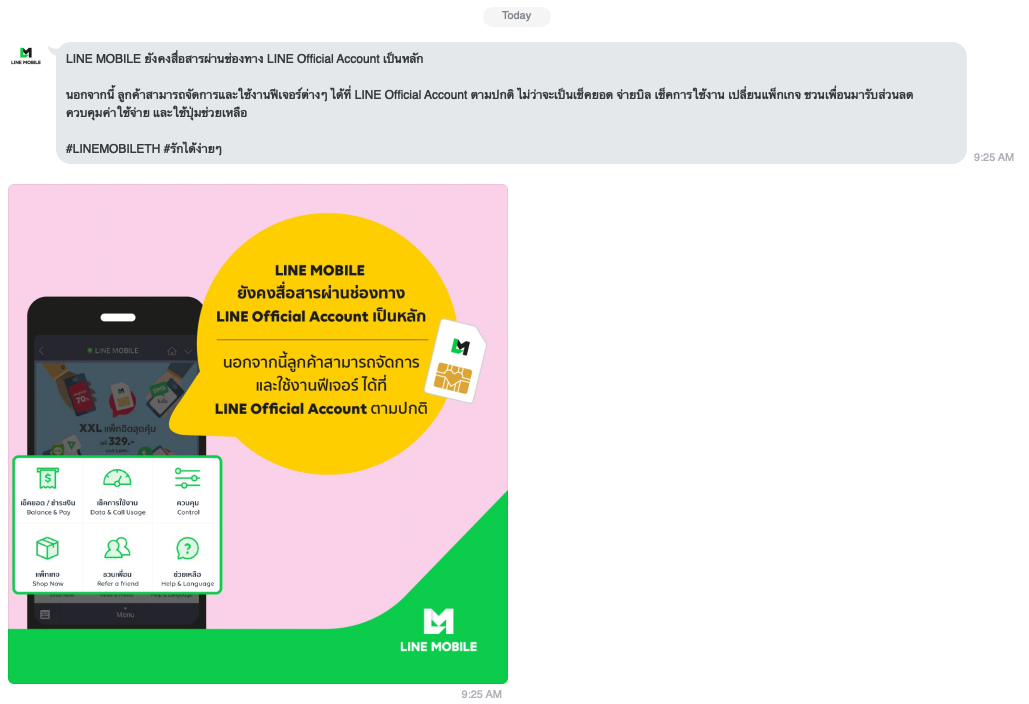Tap the Shop Now package box icon

pos(47,549)
